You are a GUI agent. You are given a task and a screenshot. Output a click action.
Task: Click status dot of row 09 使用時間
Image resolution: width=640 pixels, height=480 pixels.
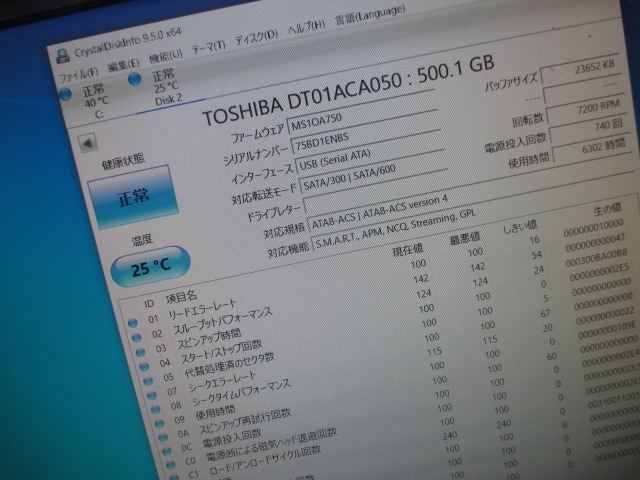(159, 424)
